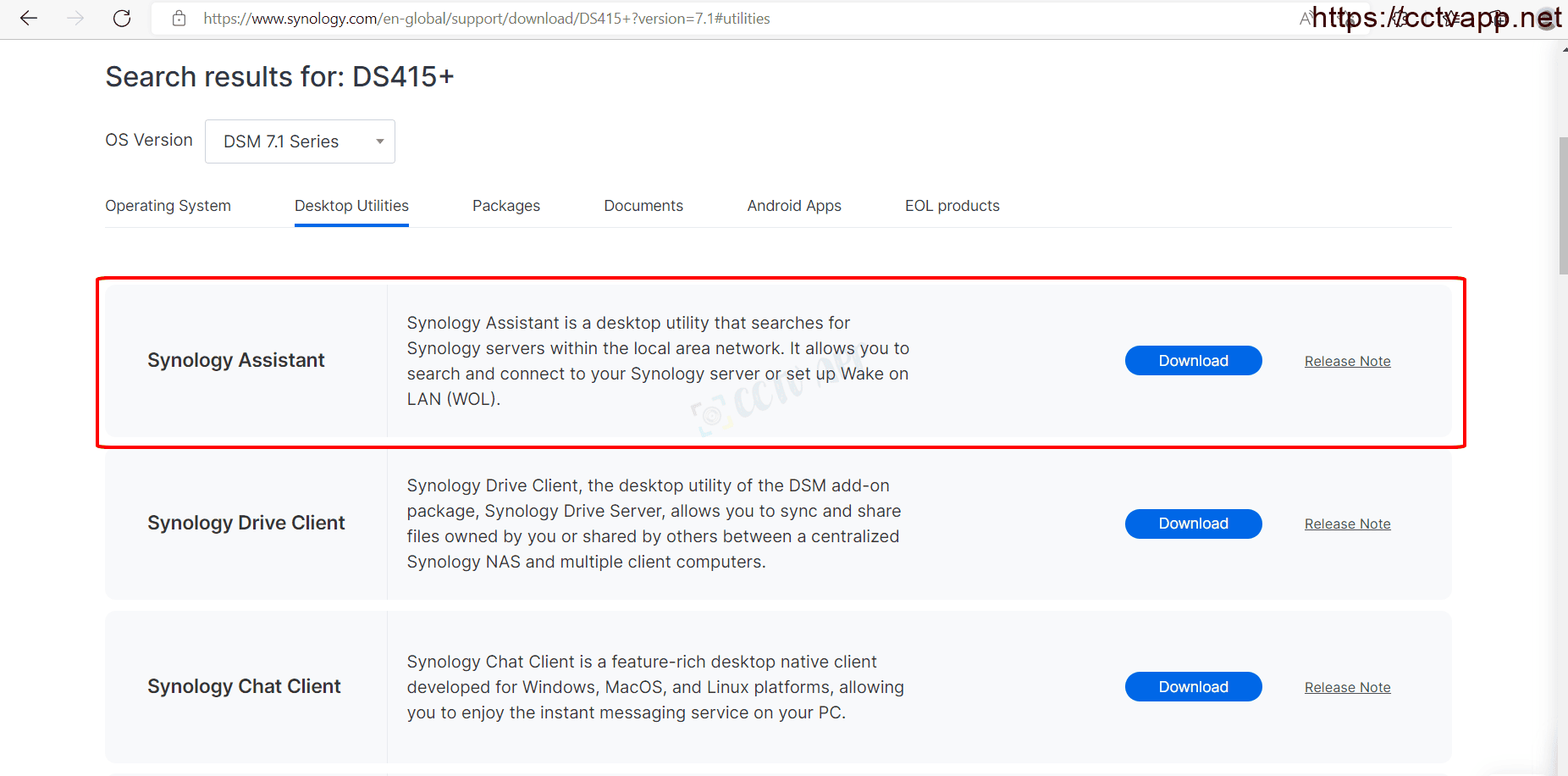
Task: Click the browser back arrow
Action: point(29,19)
